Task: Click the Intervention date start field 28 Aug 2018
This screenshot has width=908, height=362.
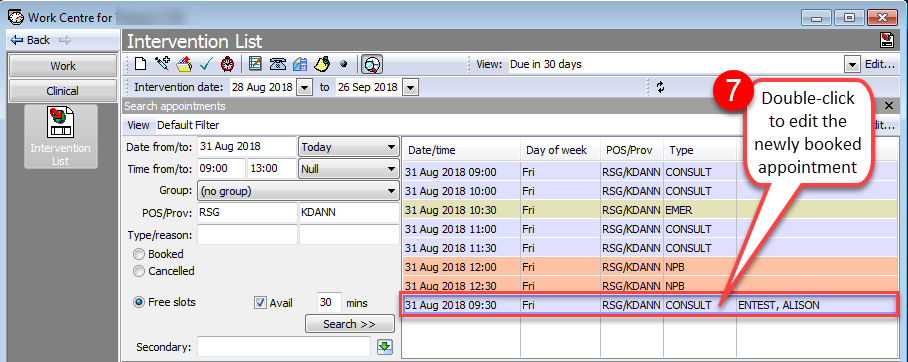Action: pos(263,88)
